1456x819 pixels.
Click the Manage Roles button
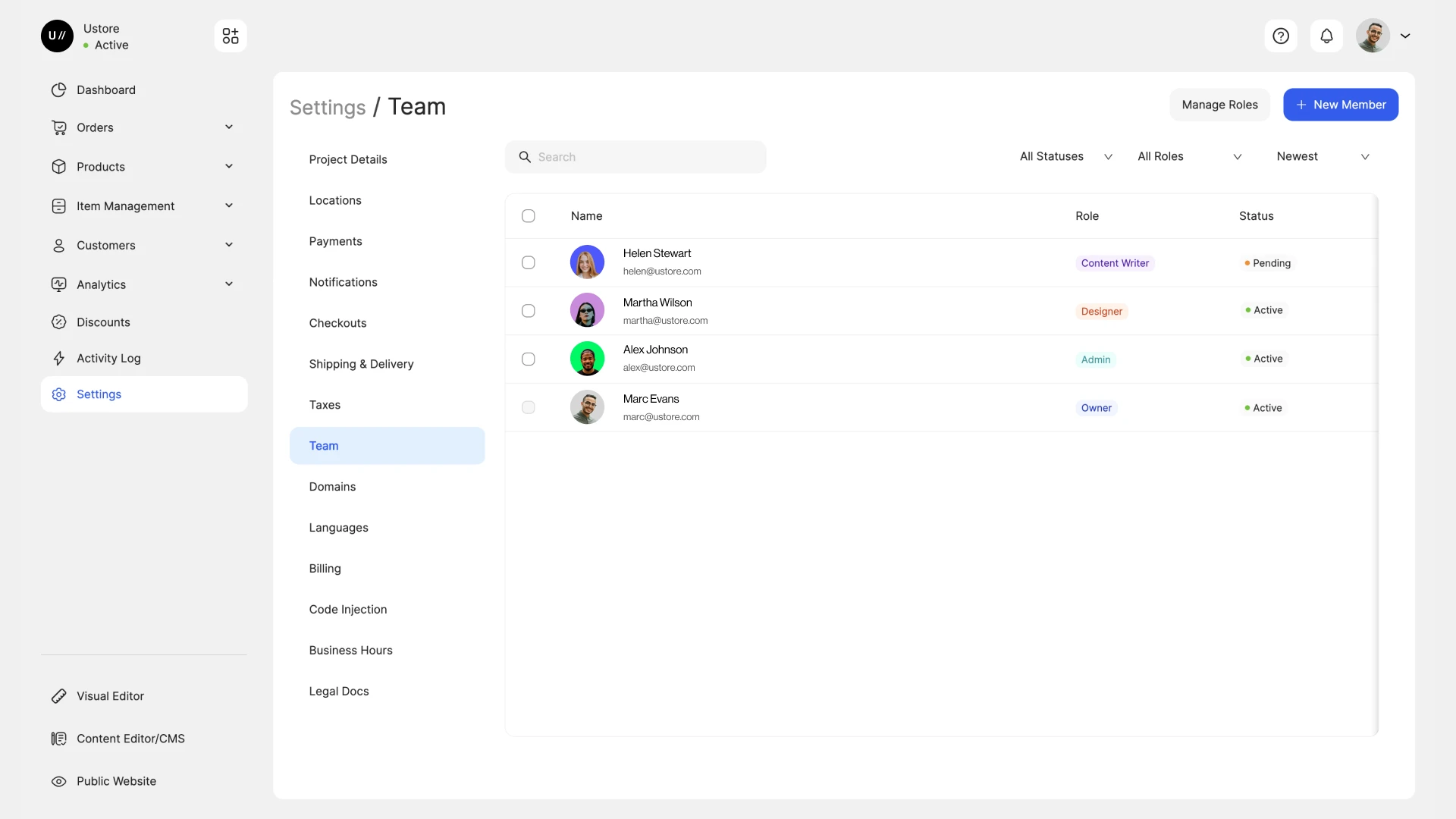(1220, 105)
